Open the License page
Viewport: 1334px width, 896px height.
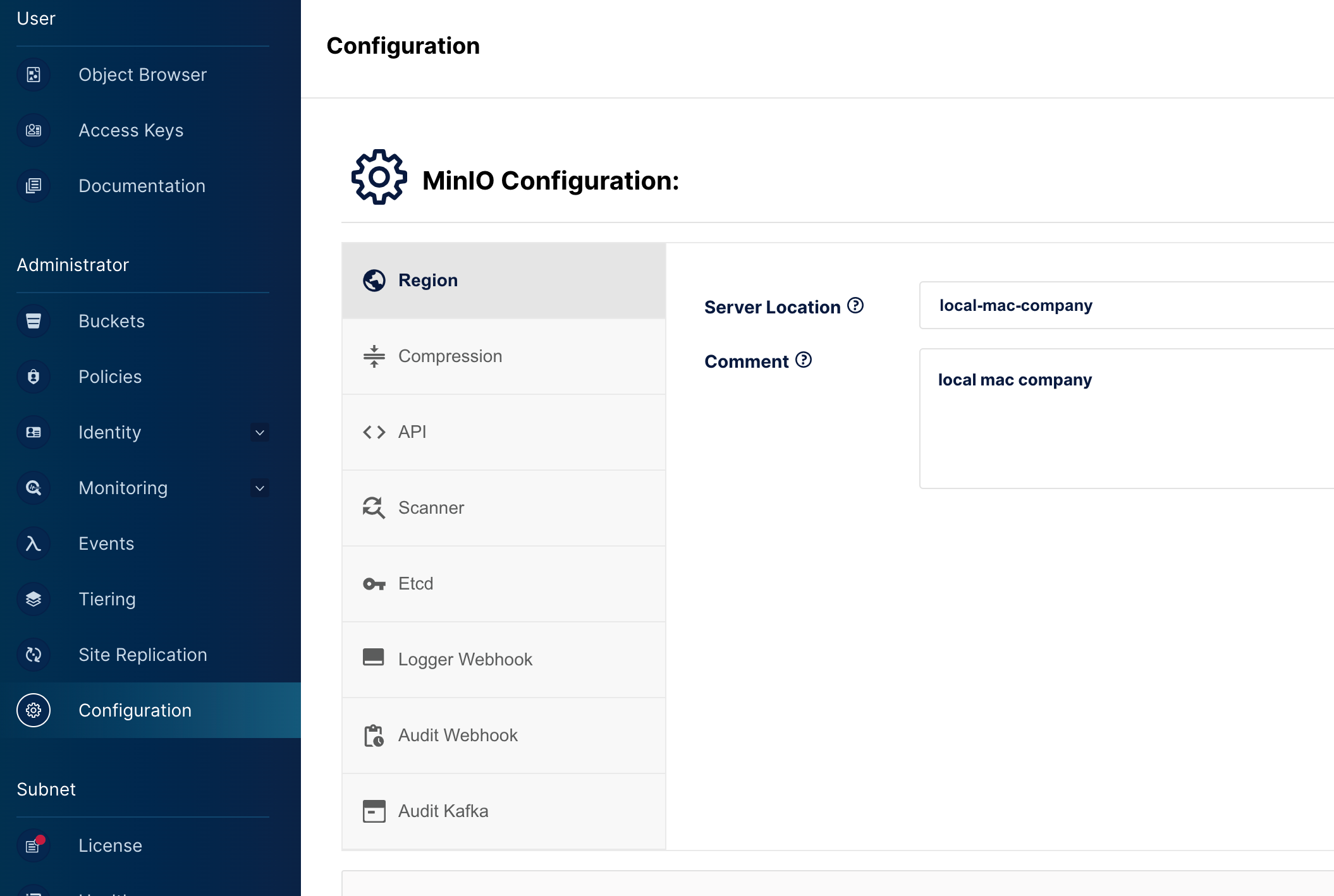coord(150,845)
